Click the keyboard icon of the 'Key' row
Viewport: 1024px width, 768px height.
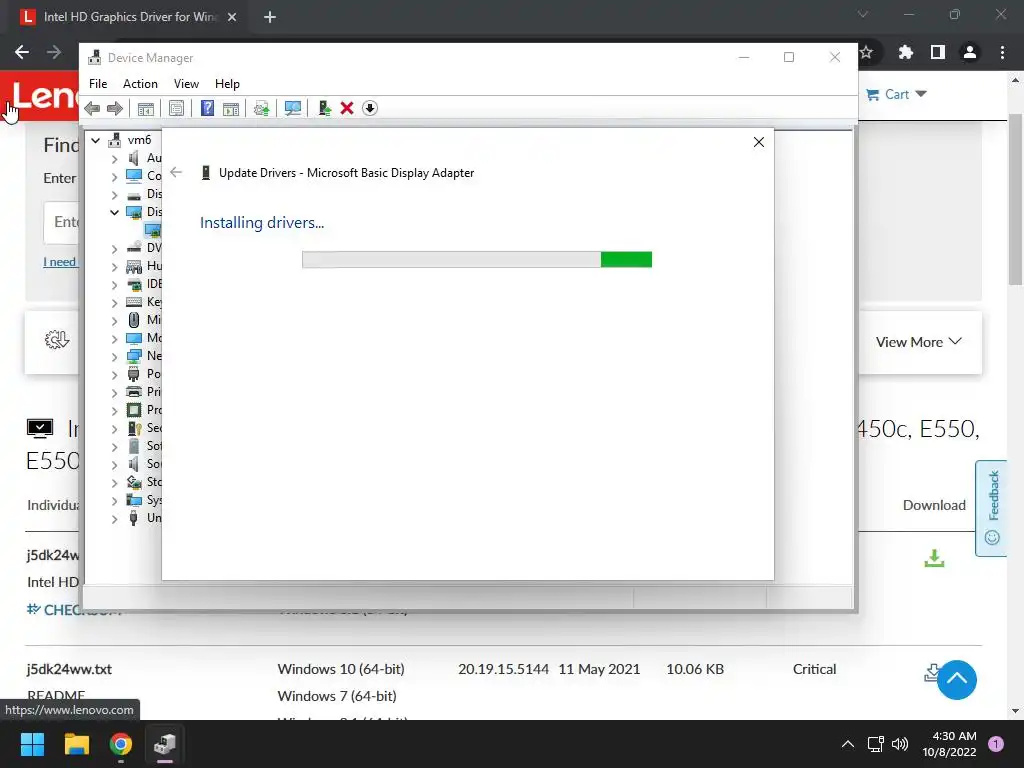(x=134, y=302)
